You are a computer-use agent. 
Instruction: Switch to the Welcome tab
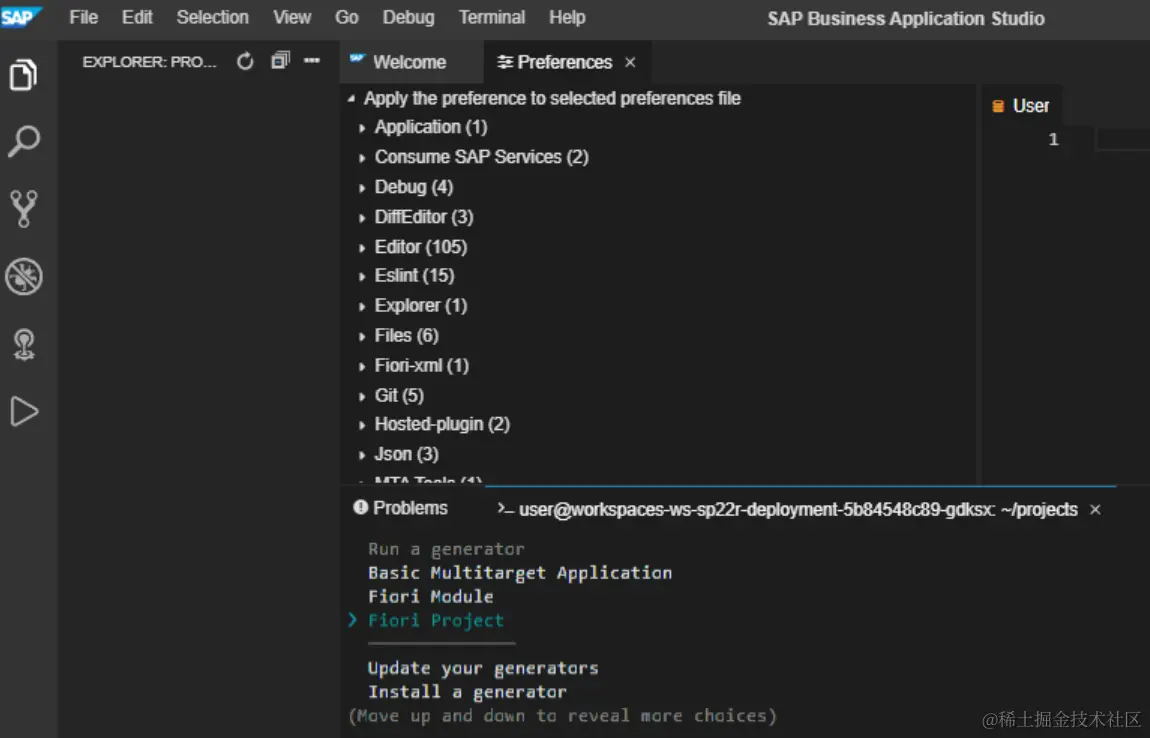point(409,62)
